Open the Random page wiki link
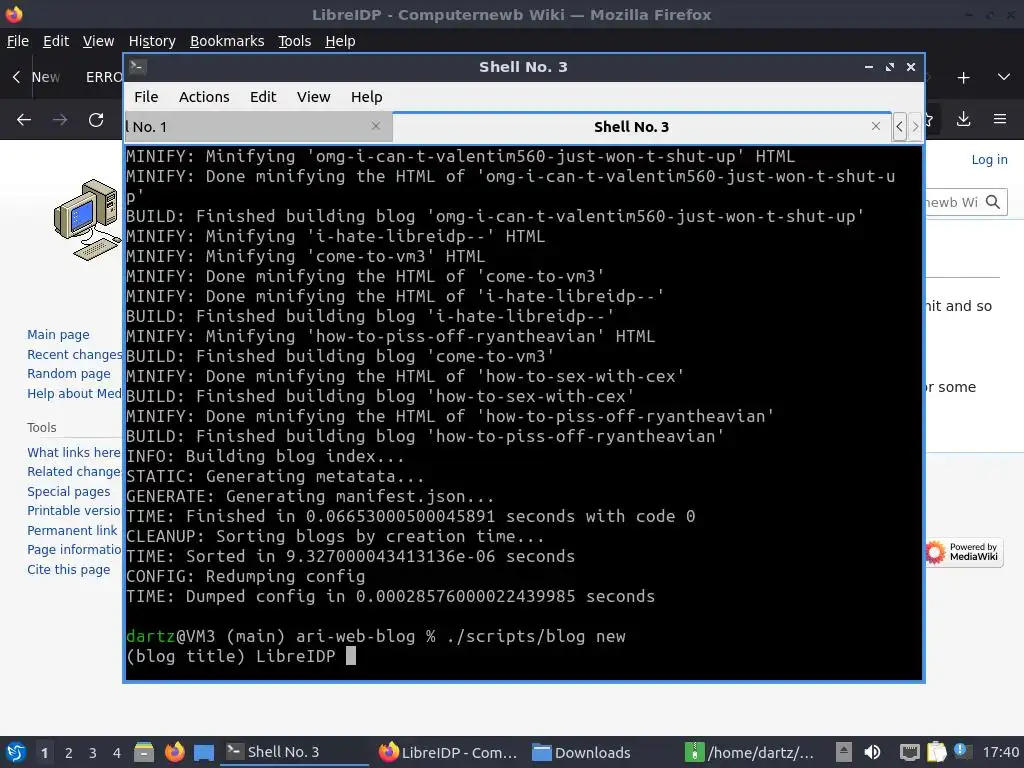Viewport: 1024px width, 768px height. tap(69, 374)
